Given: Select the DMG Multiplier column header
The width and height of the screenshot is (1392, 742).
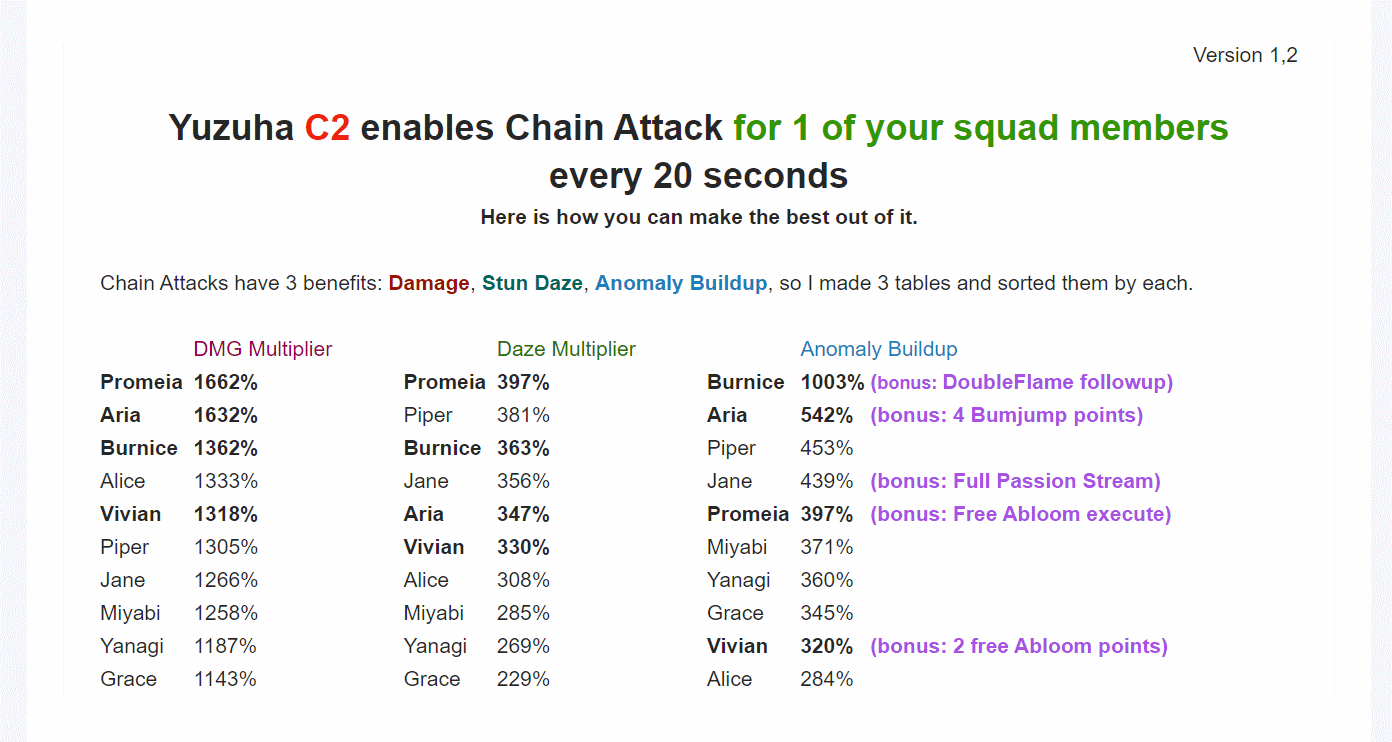Looking at the screenshot, I should [263, 349].
